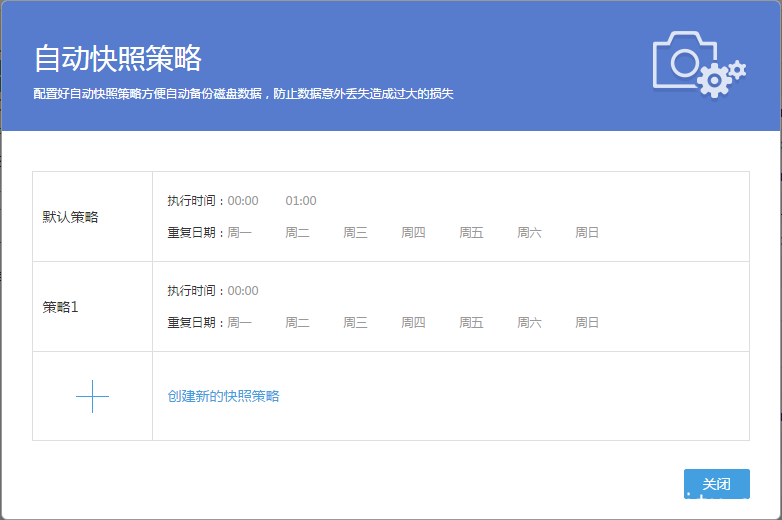The width and height of the screenshot is (782, 520).
Task: Click the 自动快照策略 dialog title
Action: pos(118,58)
